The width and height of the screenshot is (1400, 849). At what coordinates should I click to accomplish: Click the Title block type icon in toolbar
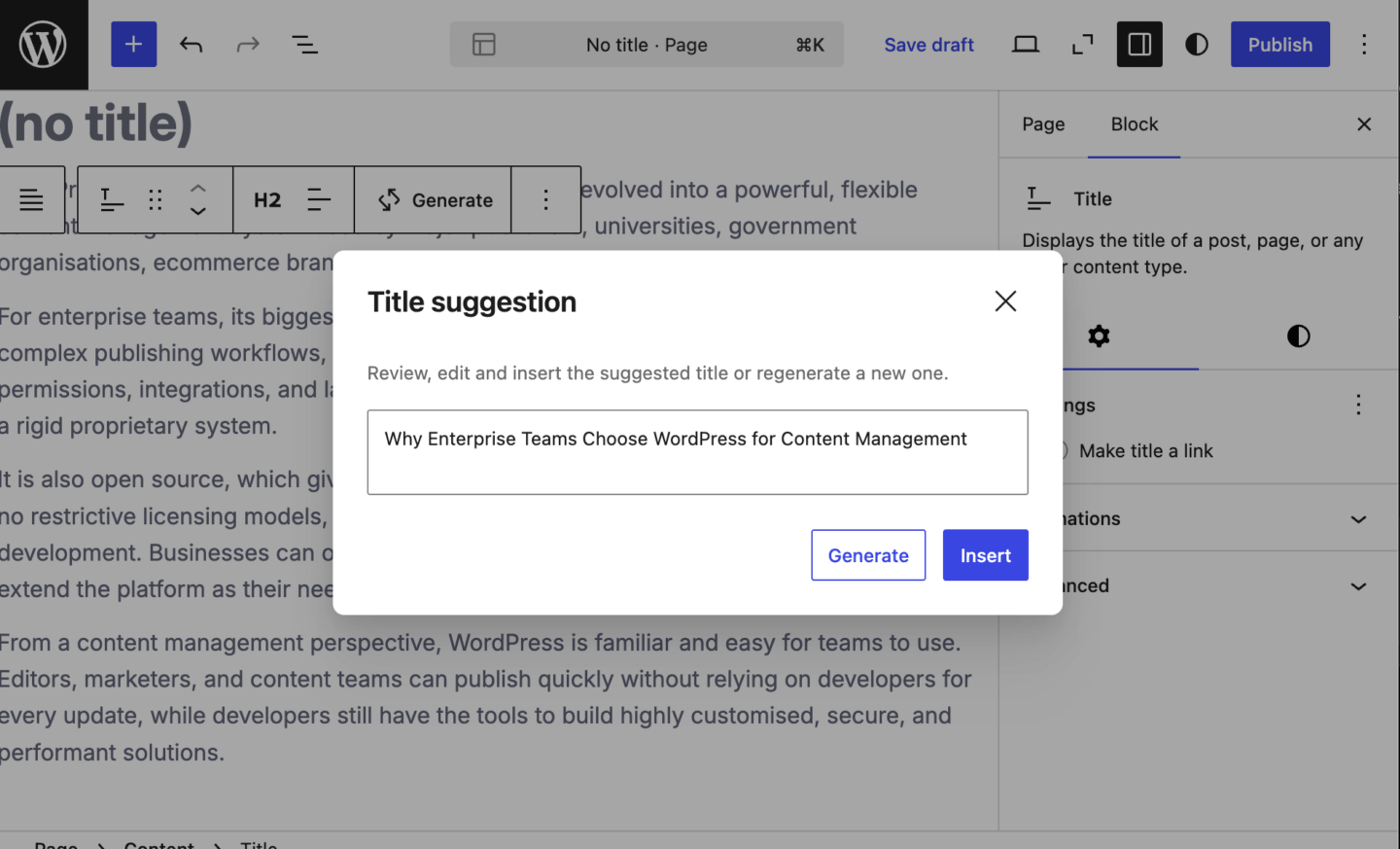pos(112,200)
